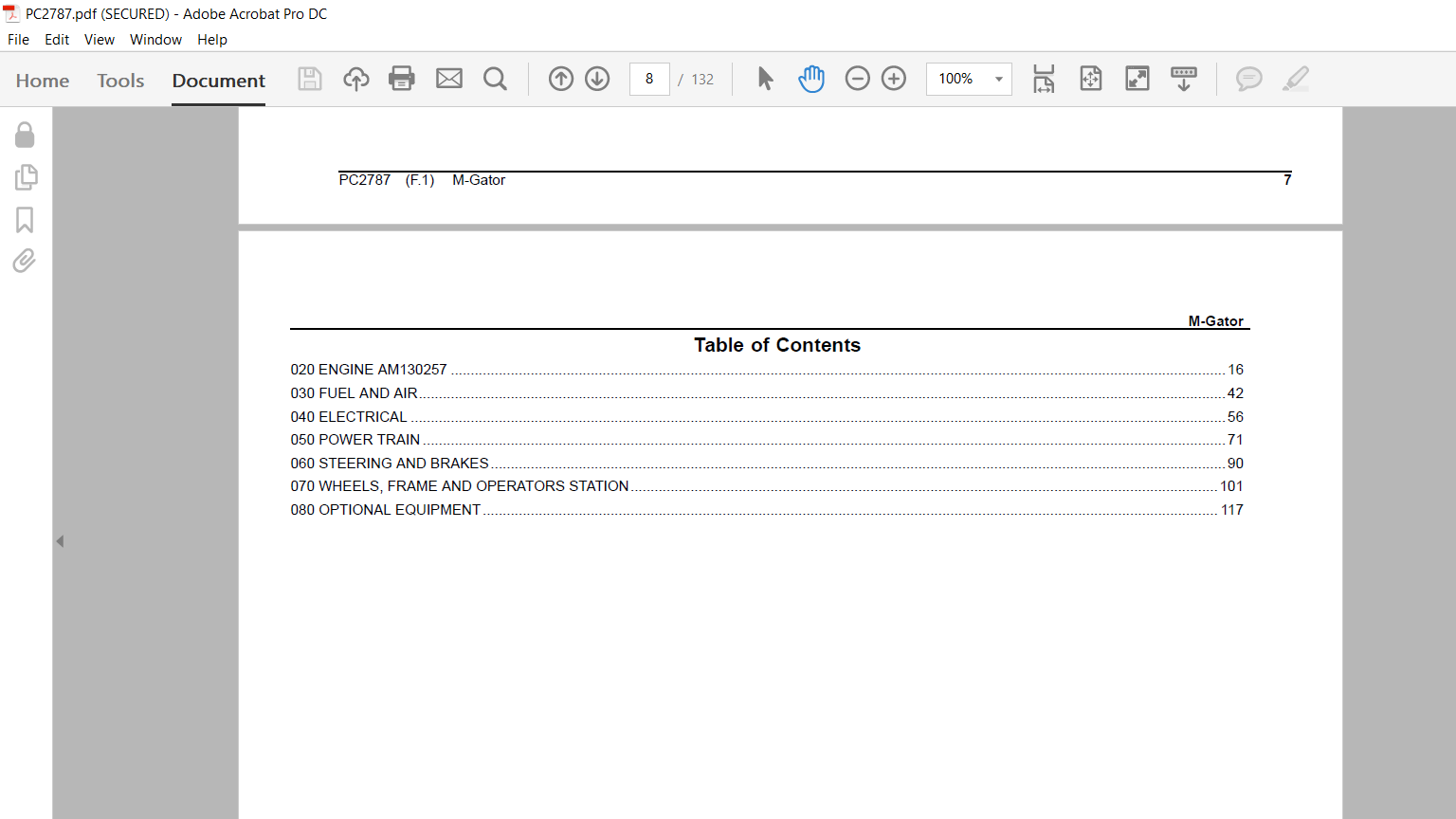Activate the Selection arrow tool
Image resolution: width=1456 pixels, height=819 pixels.
(766, 79)
